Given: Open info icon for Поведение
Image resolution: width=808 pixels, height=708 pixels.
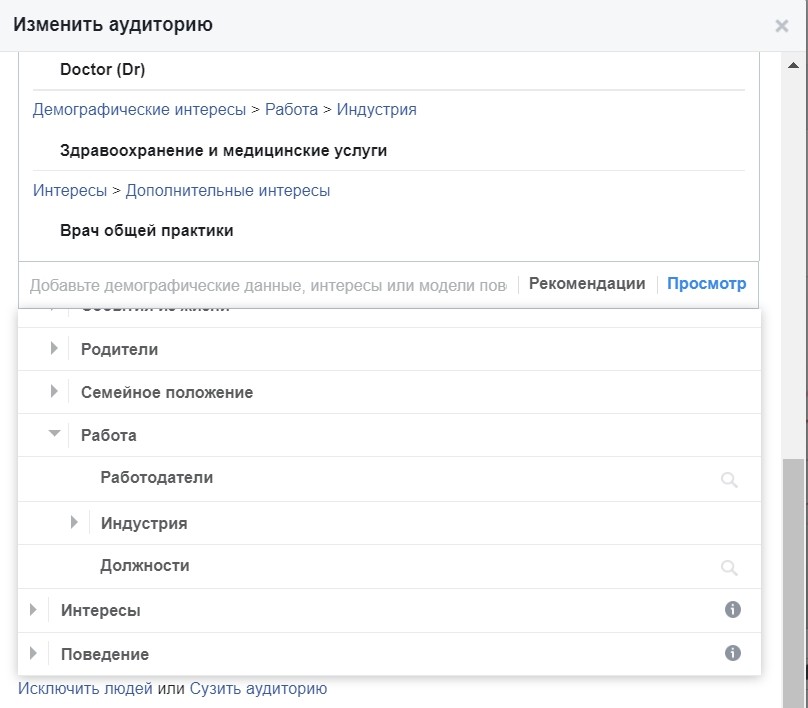Looking at the screenshot, I should (x=732, y=653).
